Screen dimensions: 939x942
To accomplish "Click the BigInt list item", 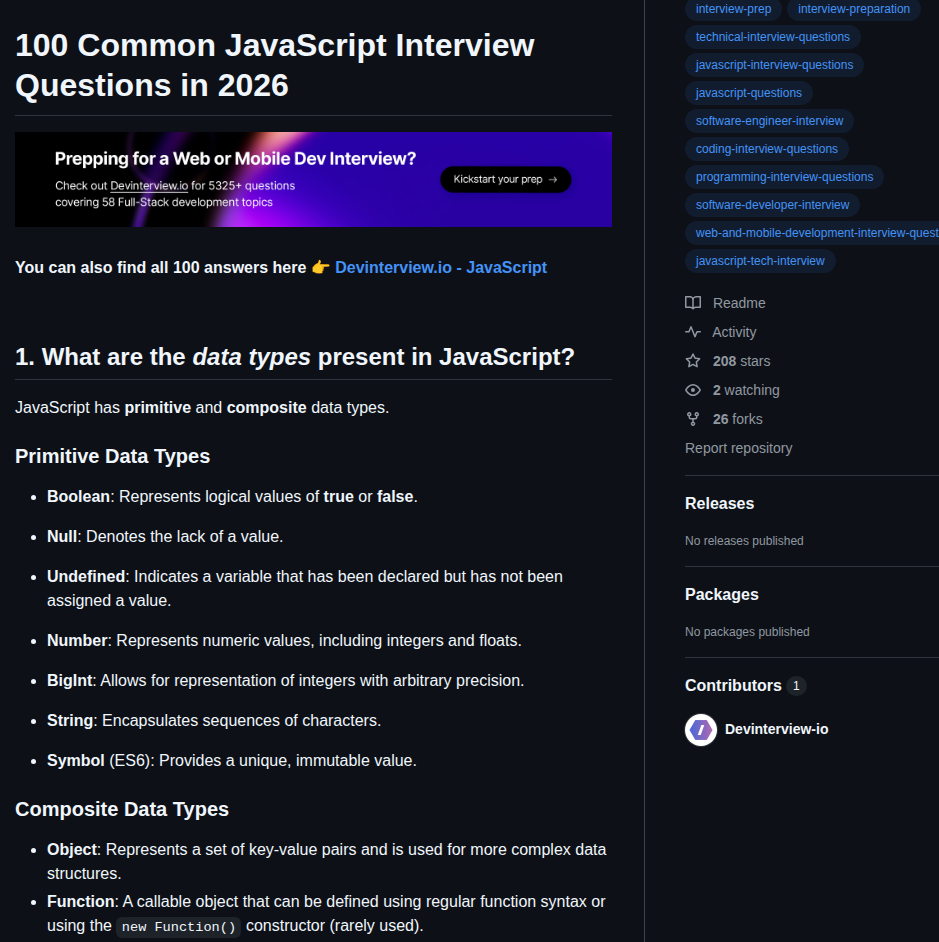I will (285, 681).
